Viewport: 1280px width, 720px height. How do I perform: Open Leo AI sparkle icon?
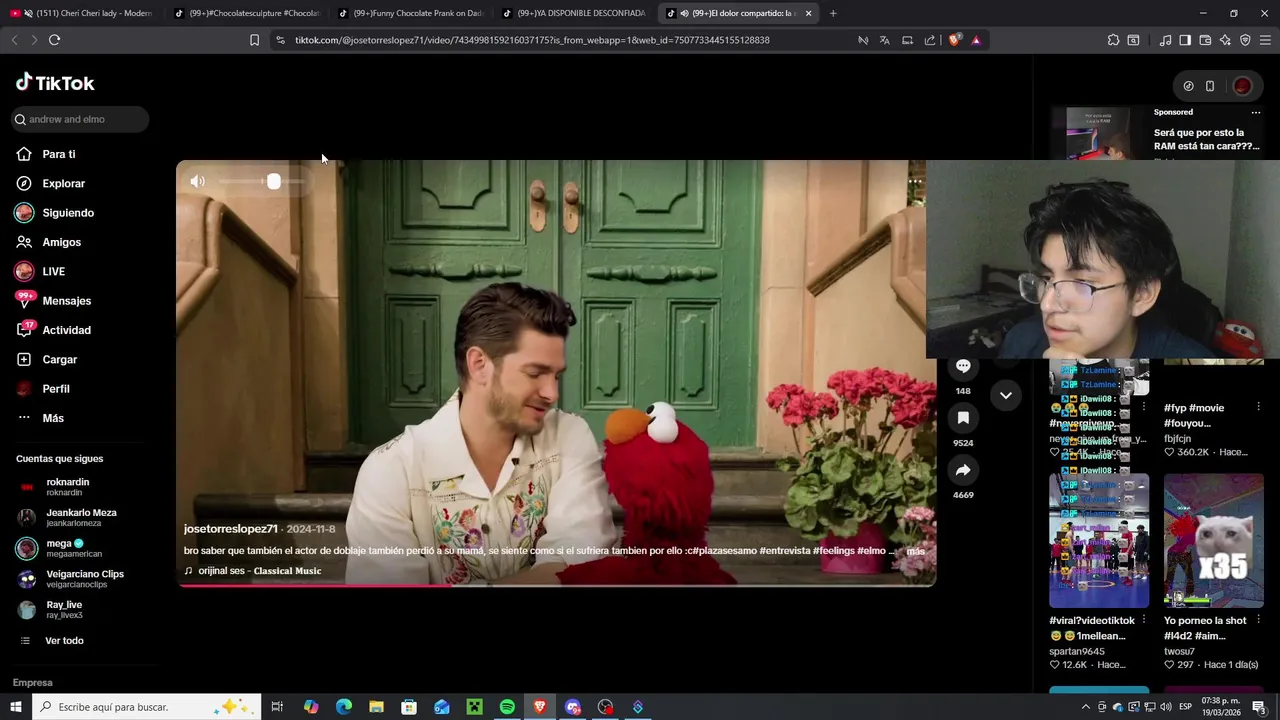coord(1225,40)
